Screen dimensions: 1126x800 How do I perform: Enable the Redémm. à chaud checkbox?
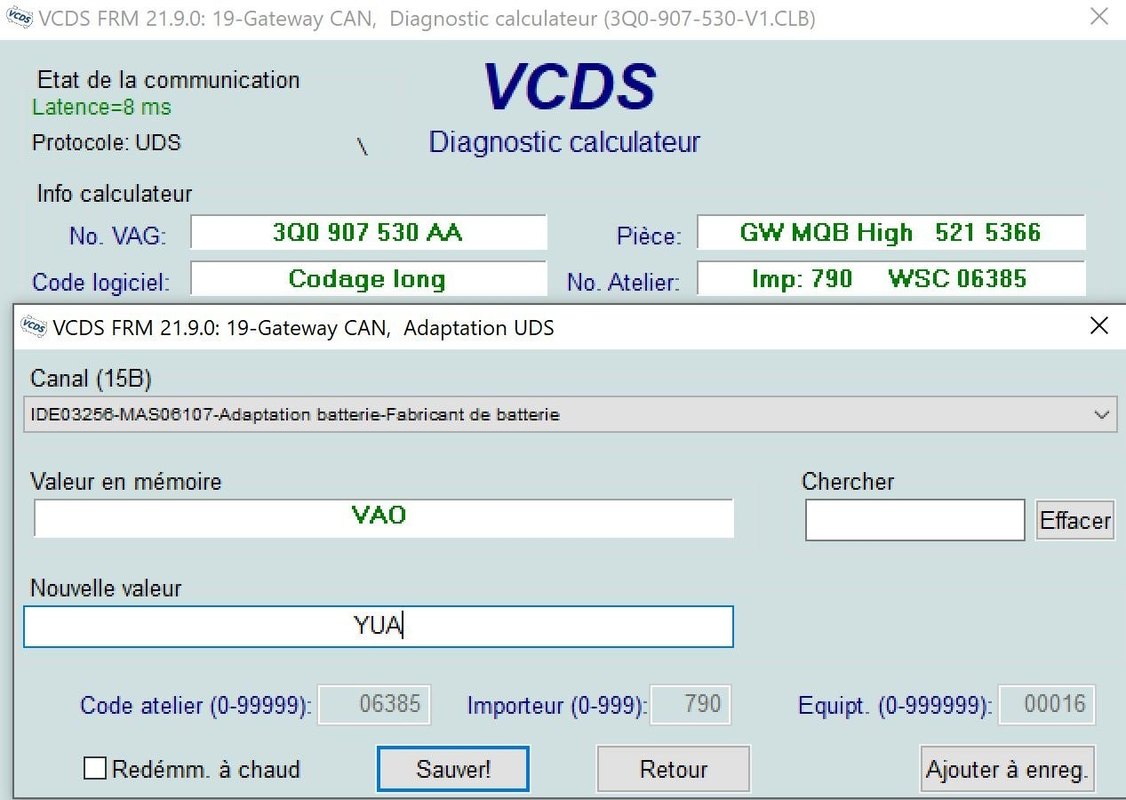click(x=95, y=768)
